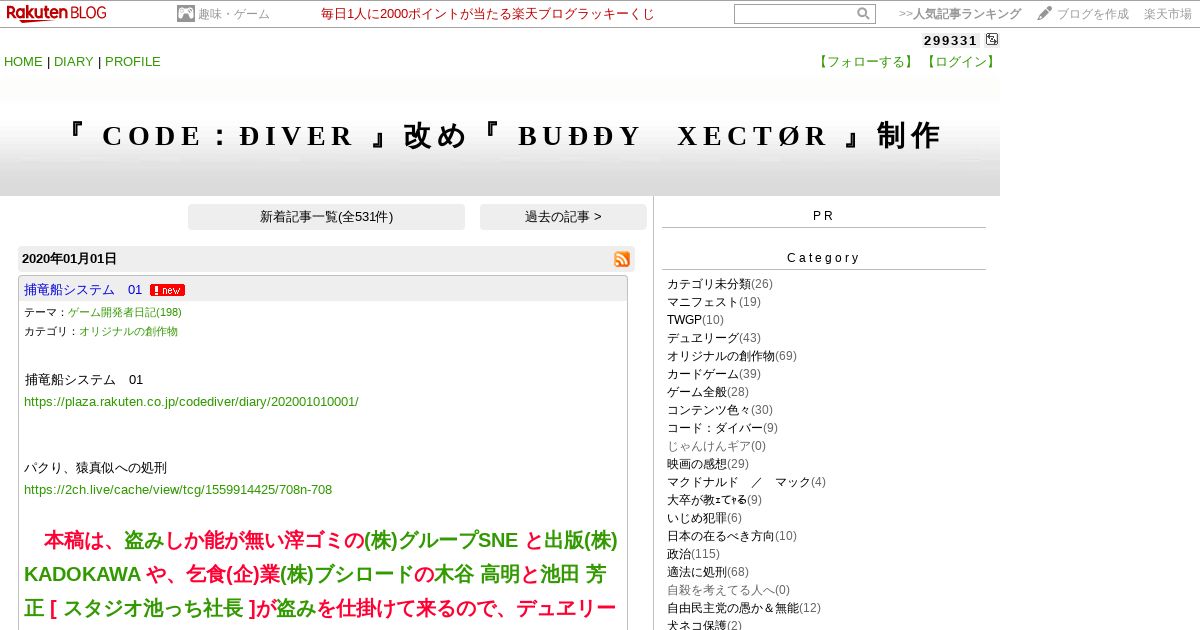Click the 299331 access counter number
Screen dimensions: 1200x630
click(x=950, y=40)
